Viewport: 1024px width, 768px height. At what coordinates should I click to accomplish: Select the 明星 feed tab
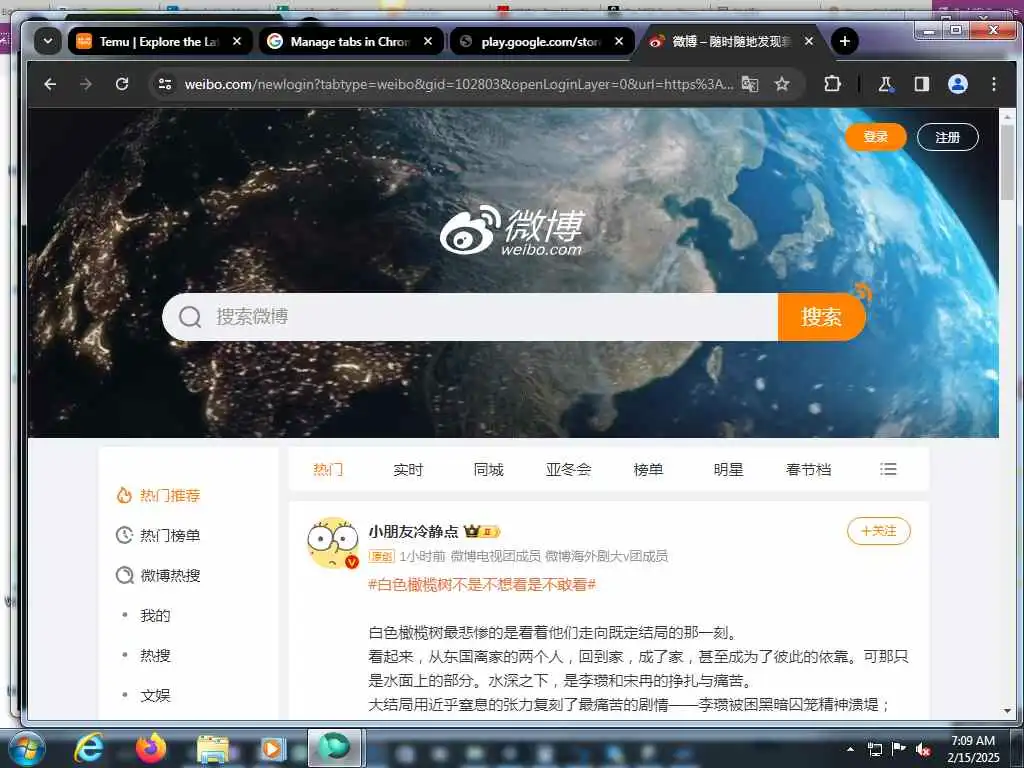[x=728, y=470]
